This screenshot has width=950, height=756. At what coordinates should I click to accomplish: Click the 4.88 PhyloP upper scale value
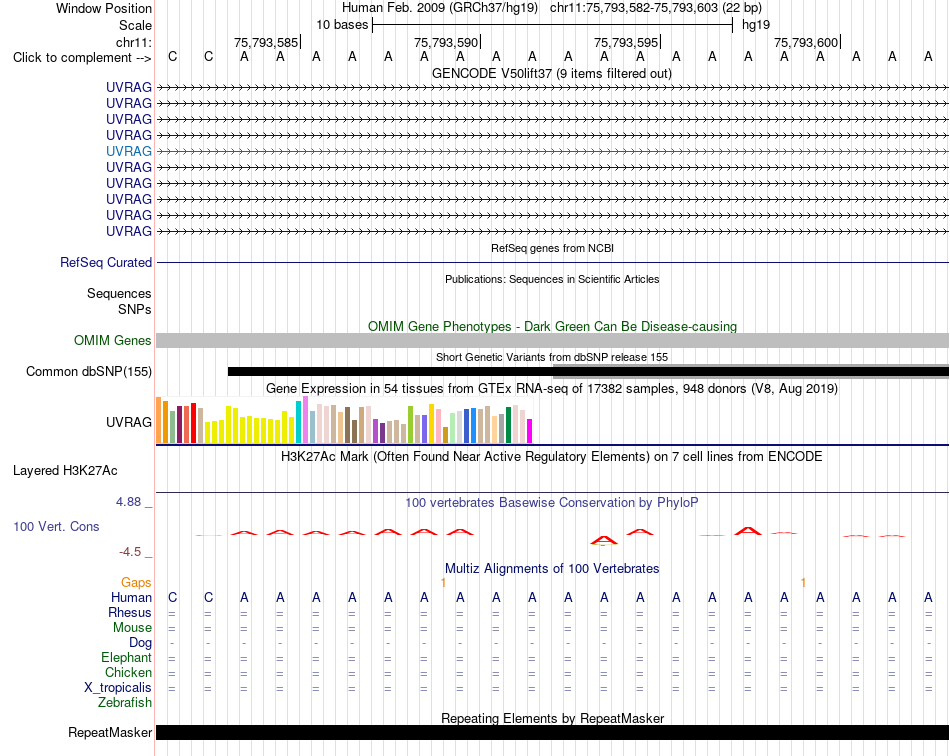point(128,502)
